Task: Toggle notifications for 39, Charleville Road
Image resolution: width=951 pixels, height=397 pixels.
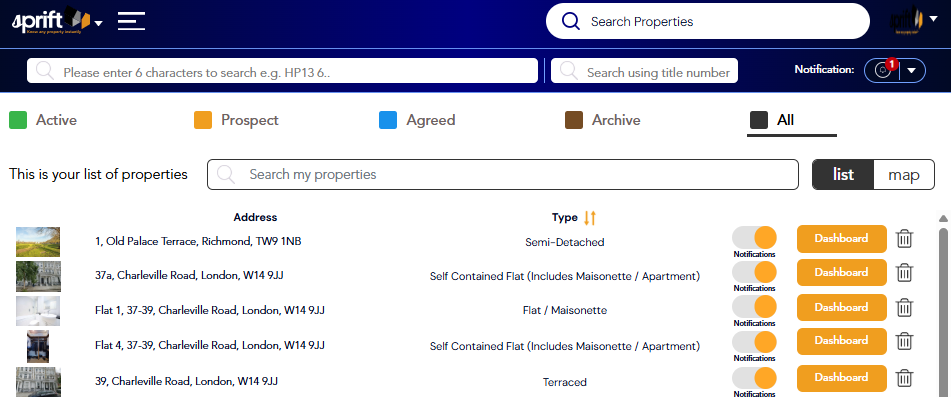Action: pyautogui.click(x=754, y=379)
